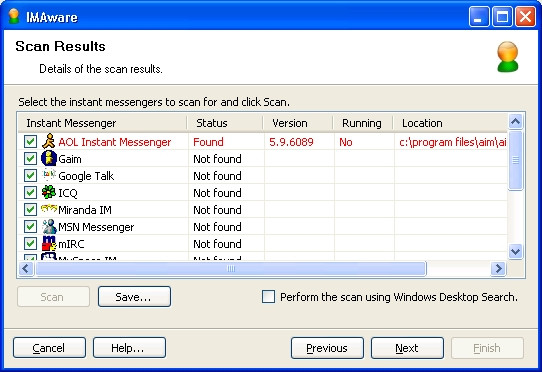
Task: Click the AOL Instant Messenger running-man icon
Action: pyautogui.click(x=49, y=141)
